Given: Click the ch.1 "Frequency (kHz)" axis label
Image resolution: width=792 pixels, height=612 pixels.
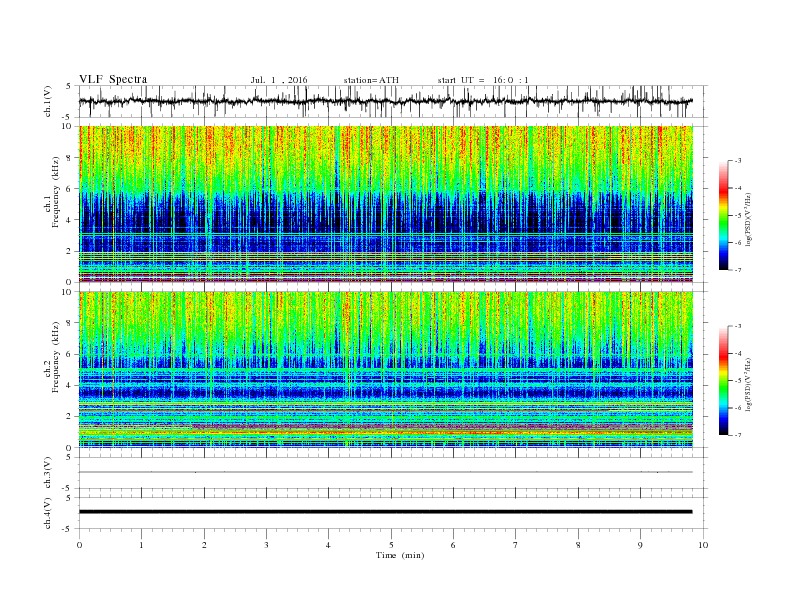Looking at the screenshot, I should 55,192.
